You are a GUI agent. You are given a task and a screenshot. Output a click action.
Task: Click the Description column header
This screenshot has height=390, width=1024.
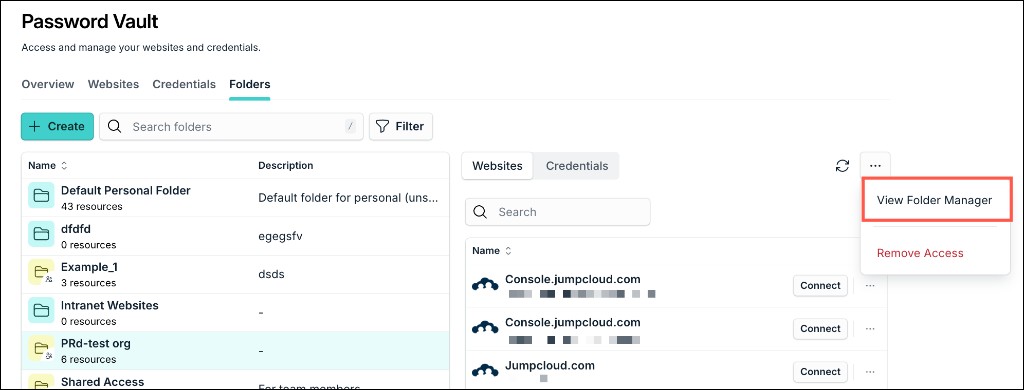[285, 166]
